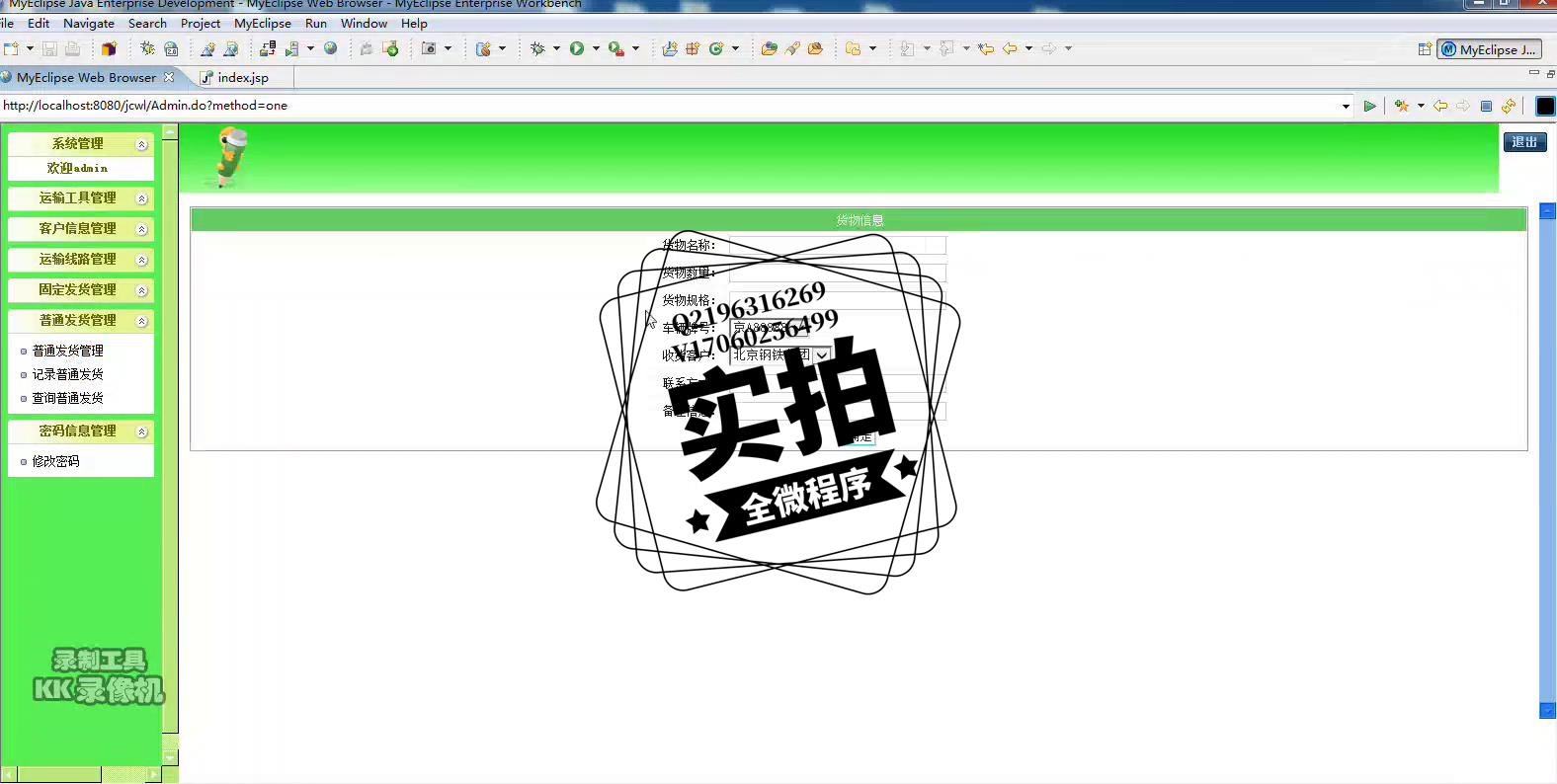Collapse the 密码信息管理 panel
1557x784 pixels.
(141, 431)
